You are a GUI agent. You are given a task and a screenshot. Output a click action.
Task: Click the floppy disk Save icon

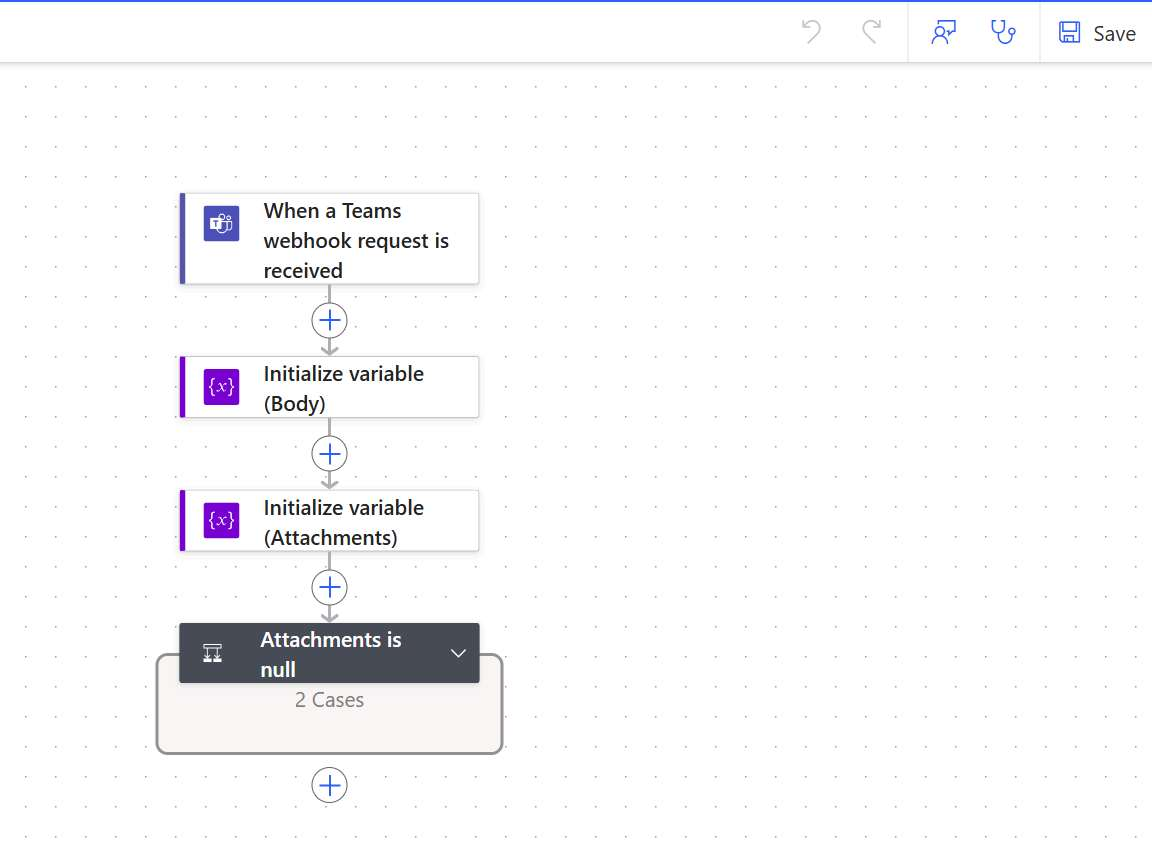coord(1069,32)
